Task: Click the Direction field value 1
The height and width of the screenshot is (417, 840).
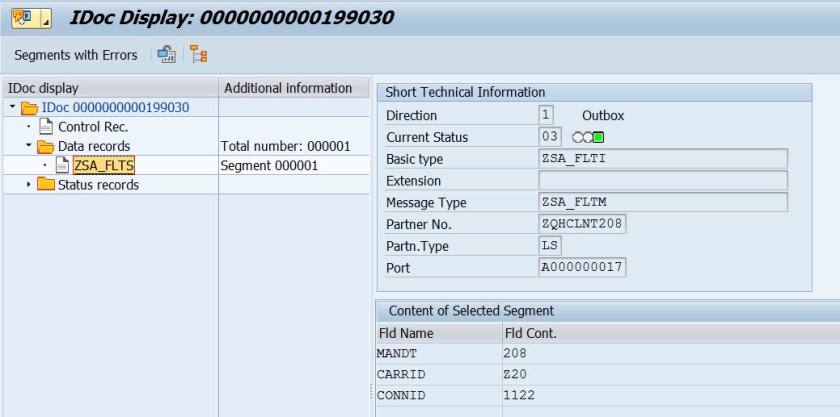Action: (546, 115)
